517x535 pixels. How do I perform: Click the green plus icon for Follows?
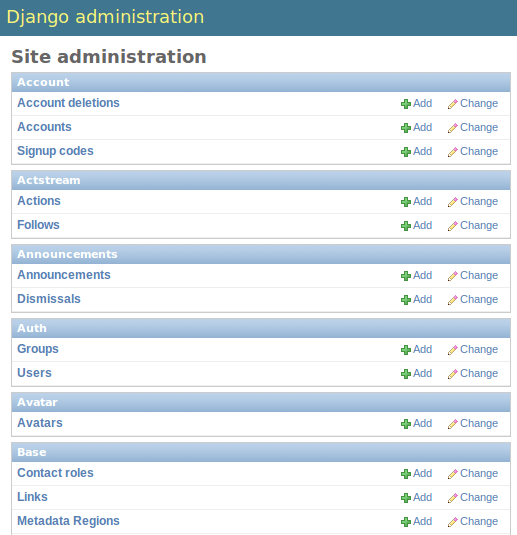point(405,226)
